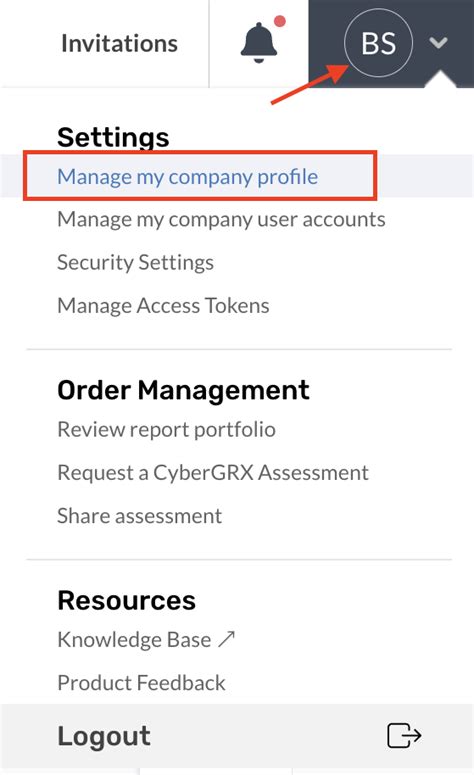
Task: Open the Knowledge Base link
Action: tap(134, 640)
